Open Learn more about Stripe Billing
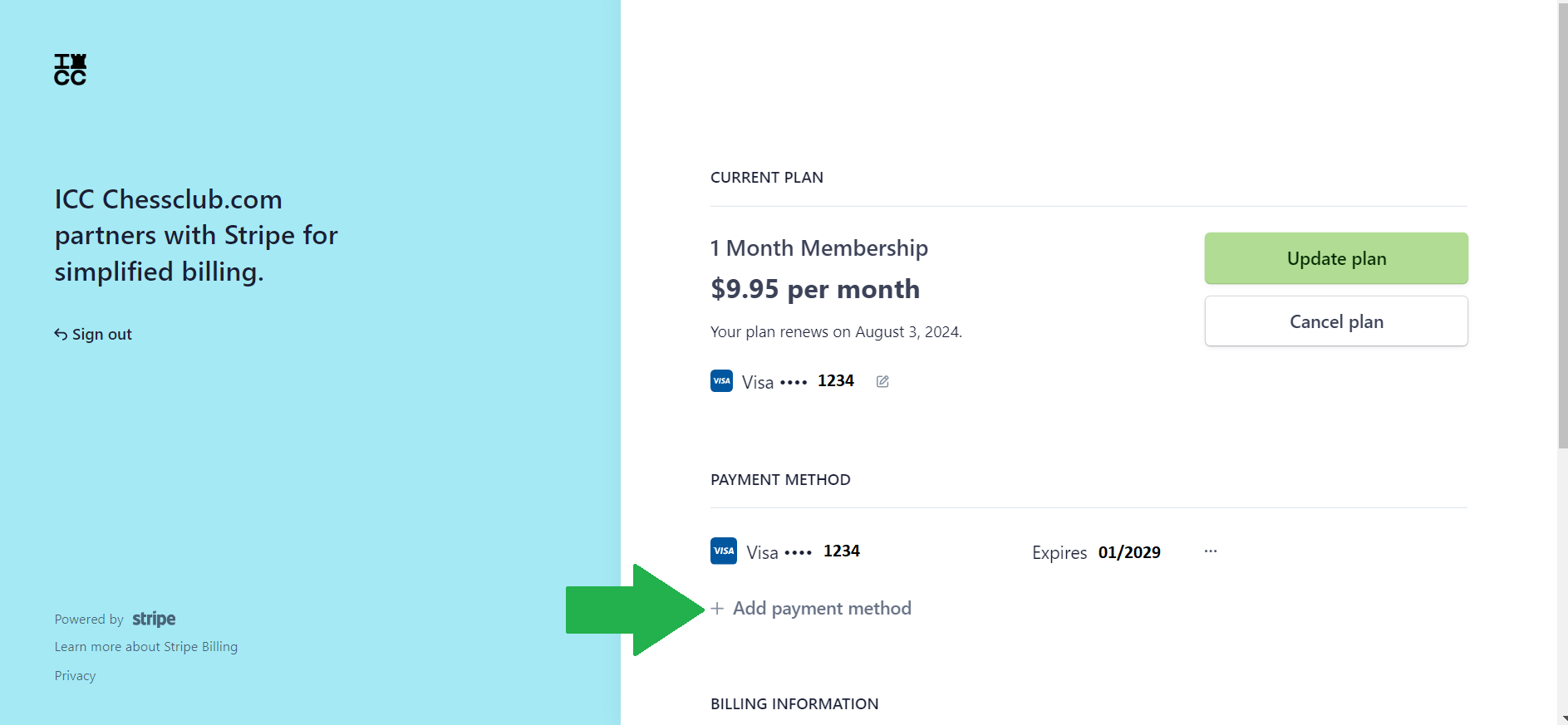 pos(145,646)
